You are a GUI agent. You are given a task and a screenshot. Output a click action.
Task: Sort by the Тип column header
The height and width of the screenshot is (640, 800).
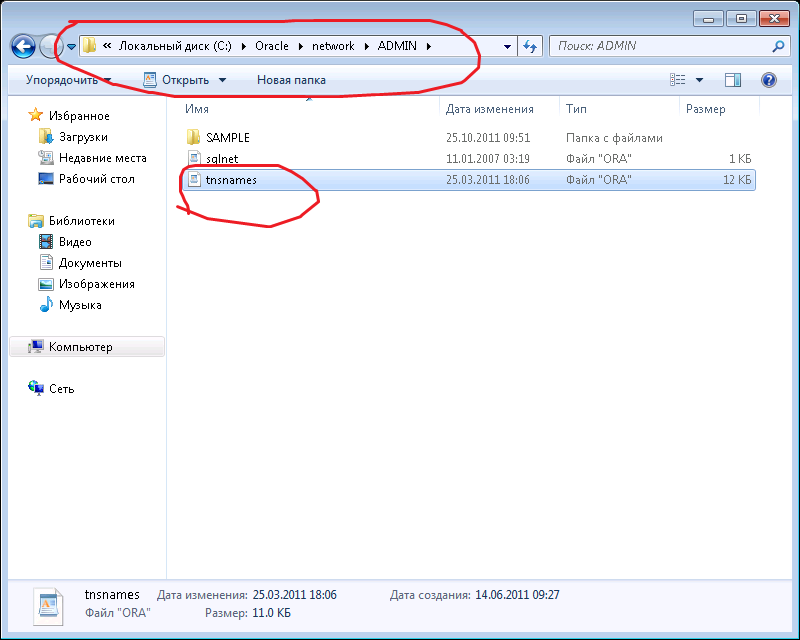point(576,109)
